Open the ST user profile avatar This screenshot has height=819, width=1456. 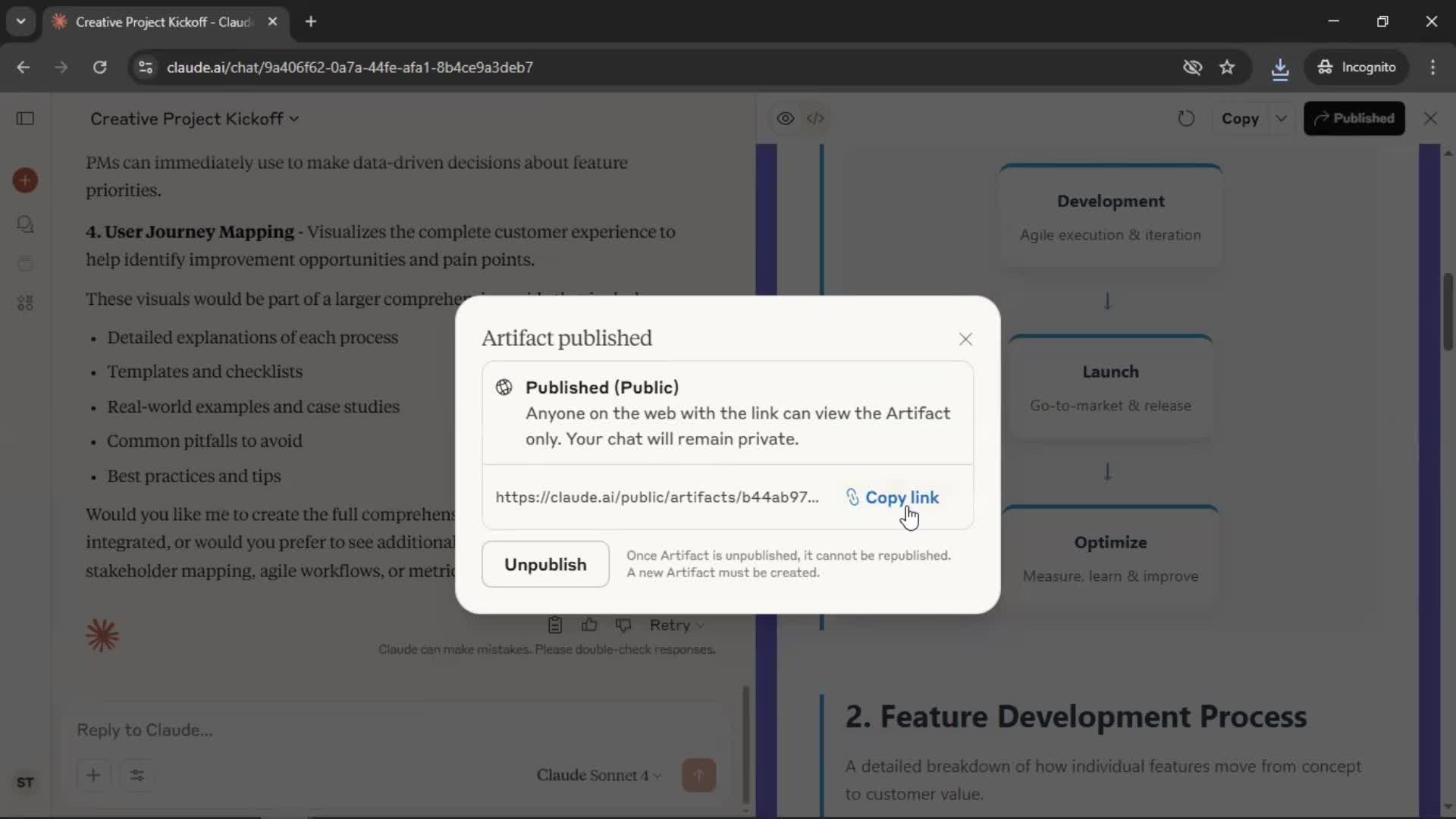(x=25, y=783)
